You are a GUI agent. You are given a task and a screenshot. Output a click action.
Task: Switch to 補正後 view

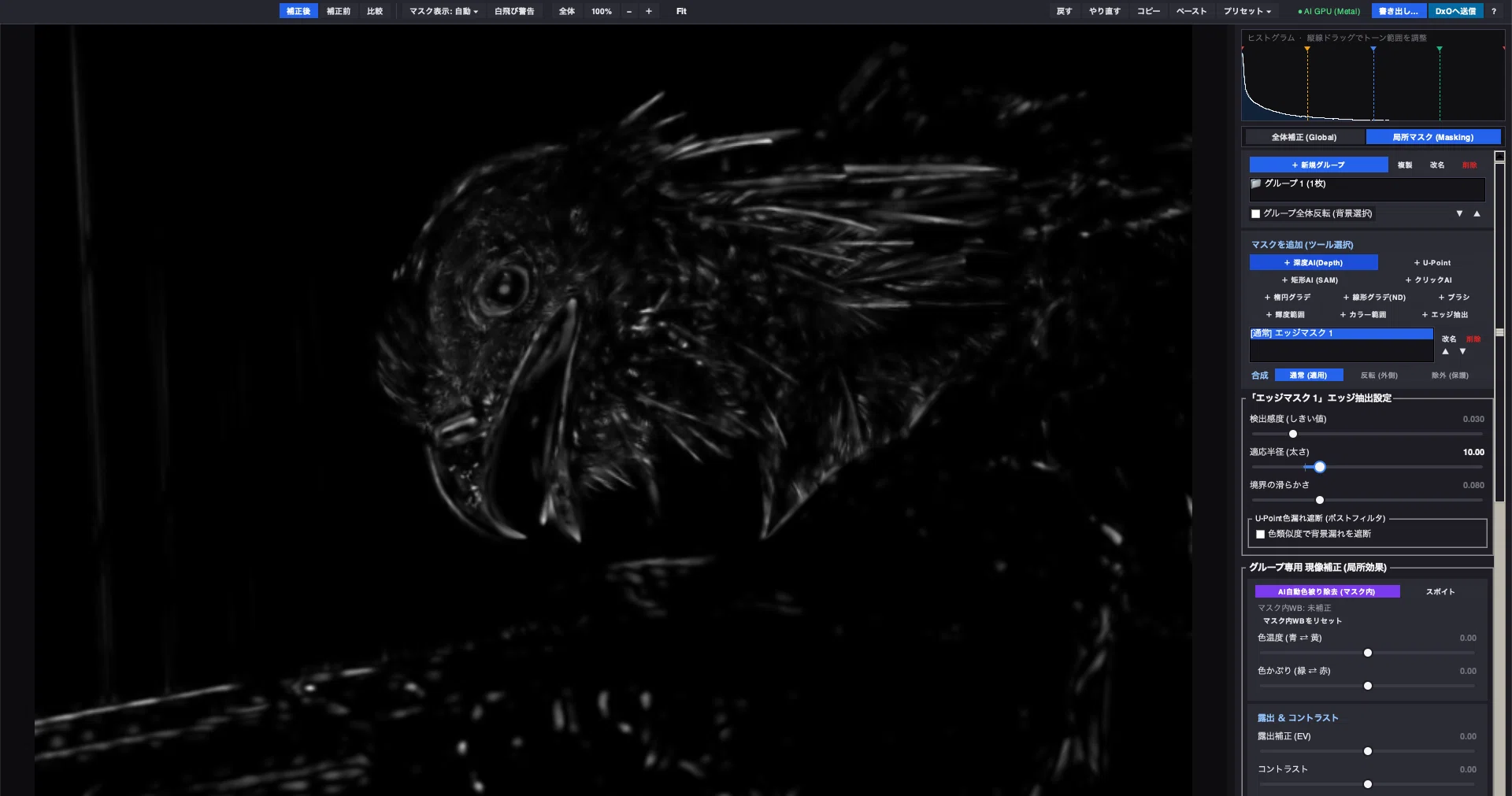298,11
